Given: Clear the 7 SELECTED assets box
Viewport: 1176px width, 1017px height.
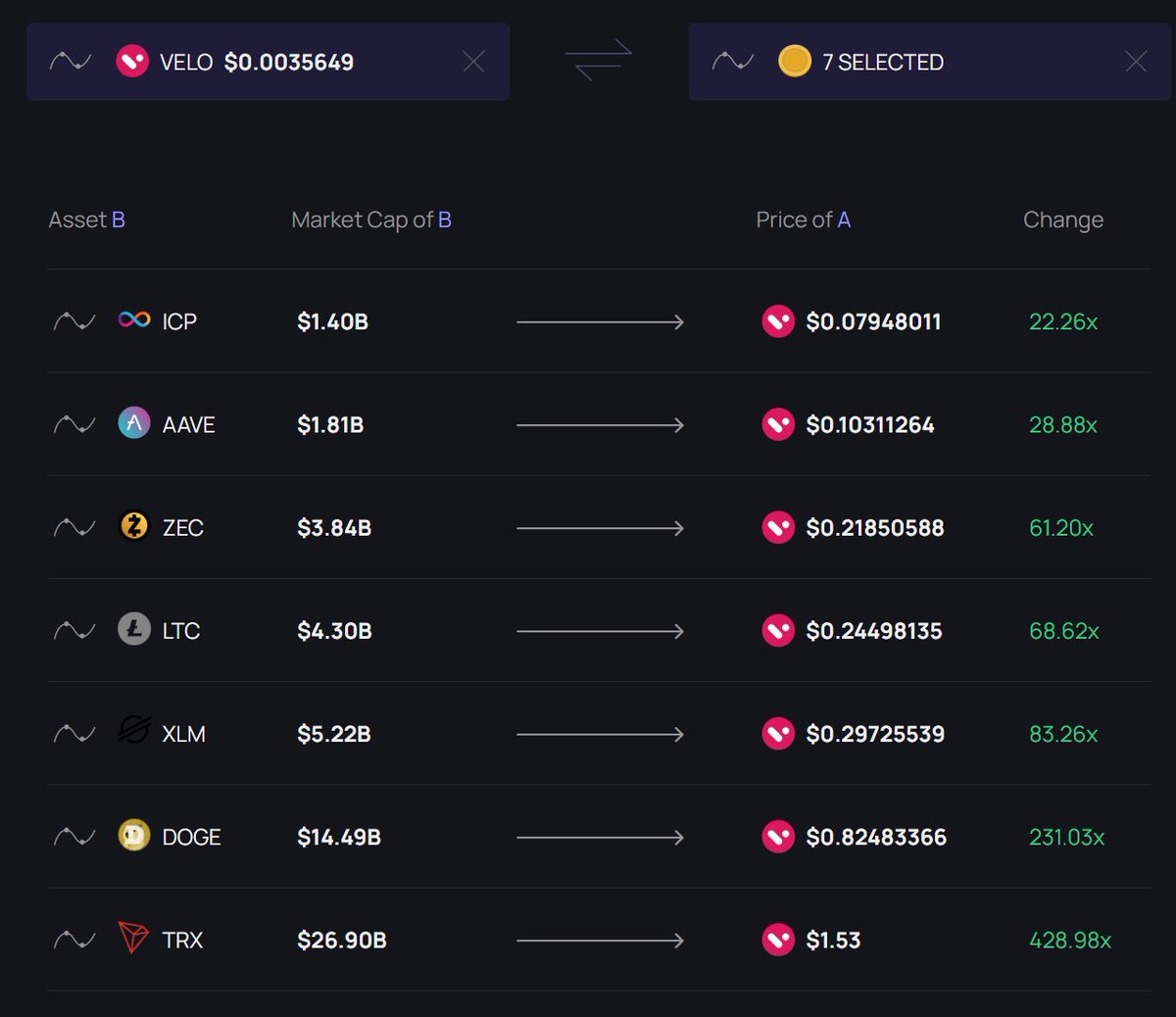Looking at the screenshot, I should pos(1136,62).
